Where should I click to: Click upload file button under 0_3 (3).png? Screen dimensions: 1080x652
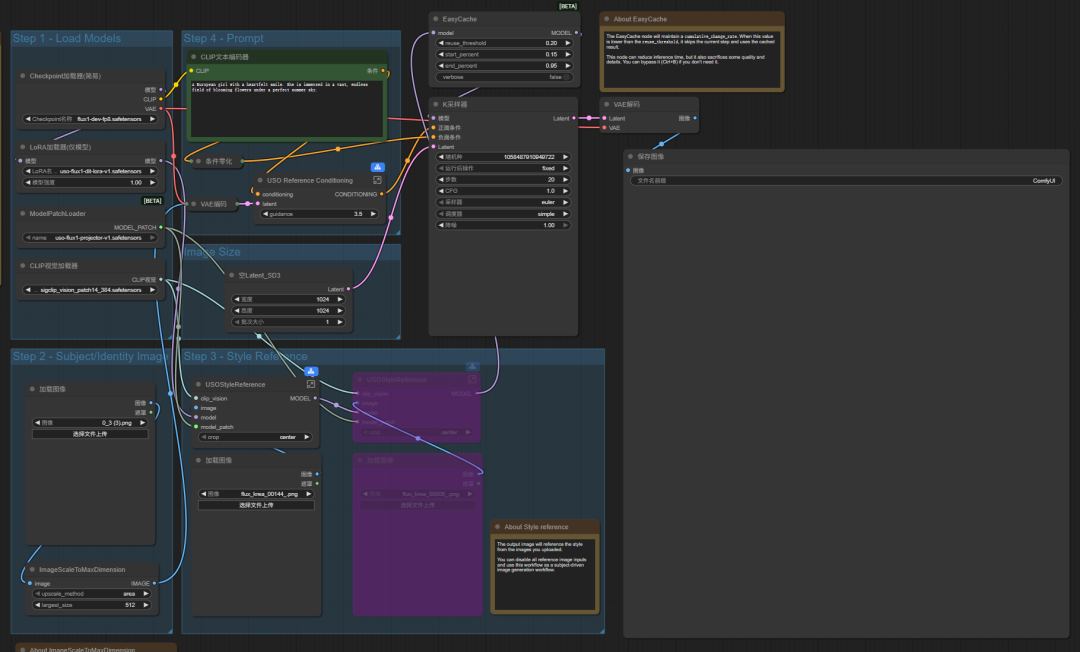[90, 434]
